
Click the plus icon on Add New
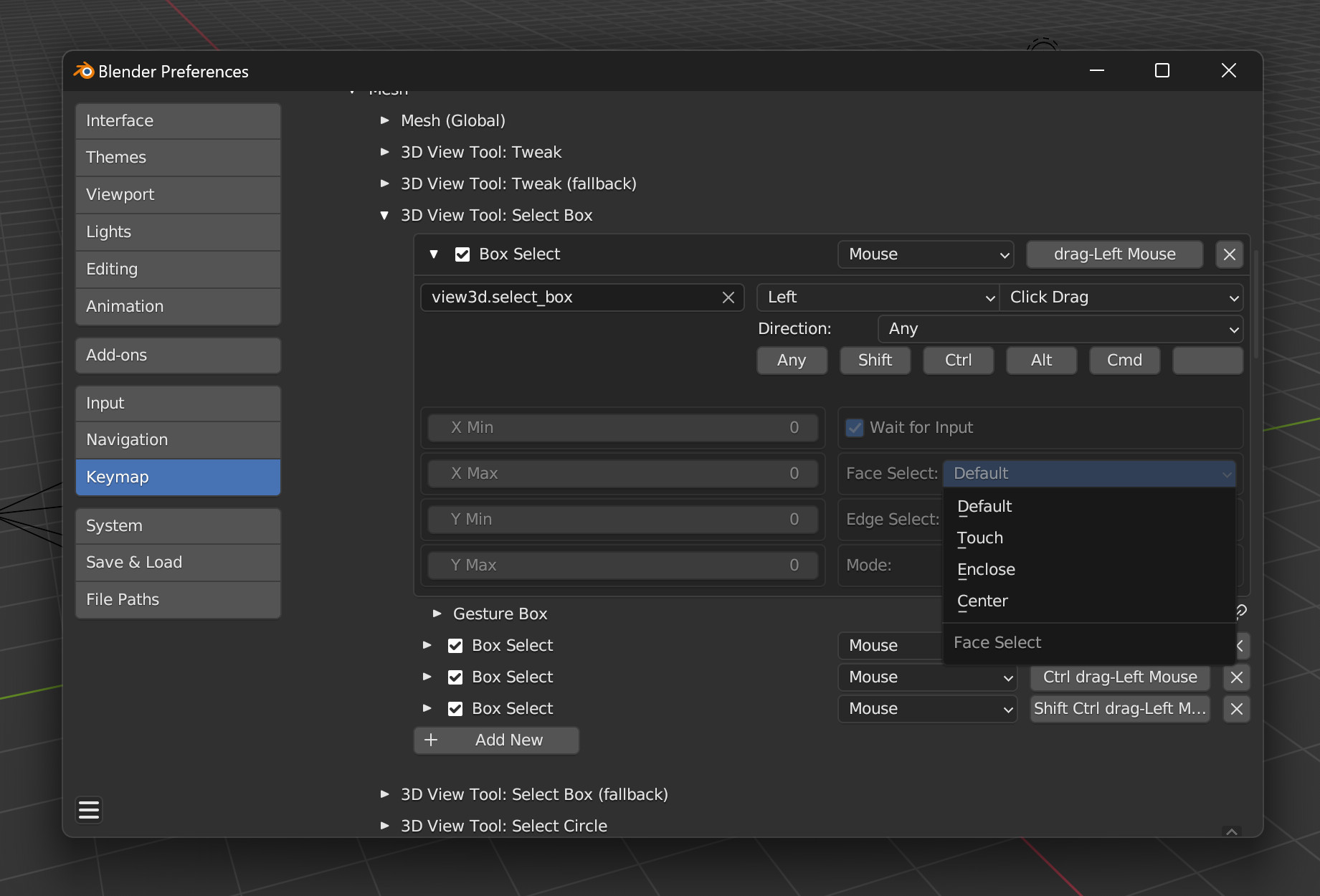(x=431, y=740)
